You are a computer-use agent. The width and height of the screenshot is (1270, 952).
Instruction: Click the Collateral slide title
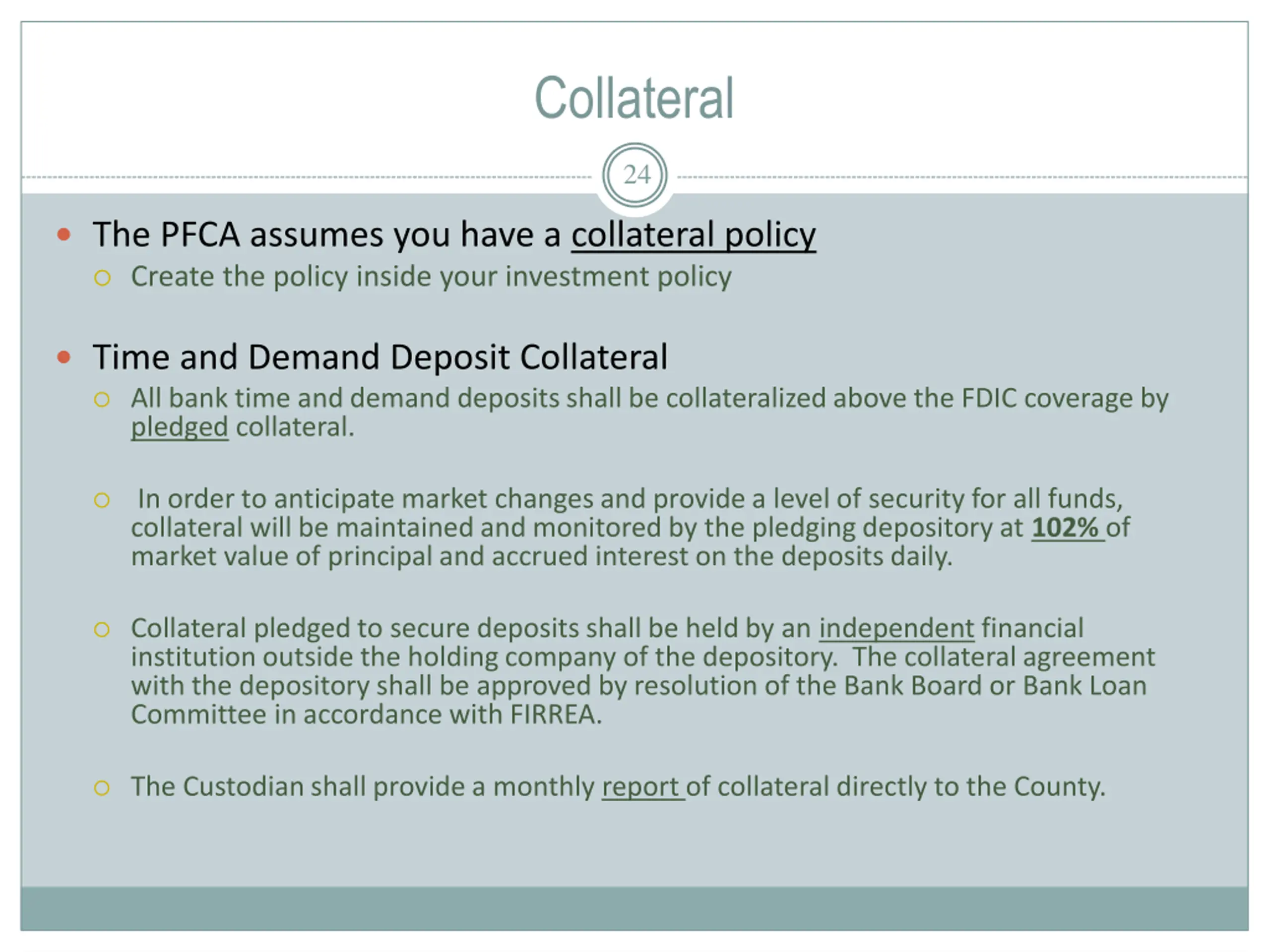(x=634, y=98)
